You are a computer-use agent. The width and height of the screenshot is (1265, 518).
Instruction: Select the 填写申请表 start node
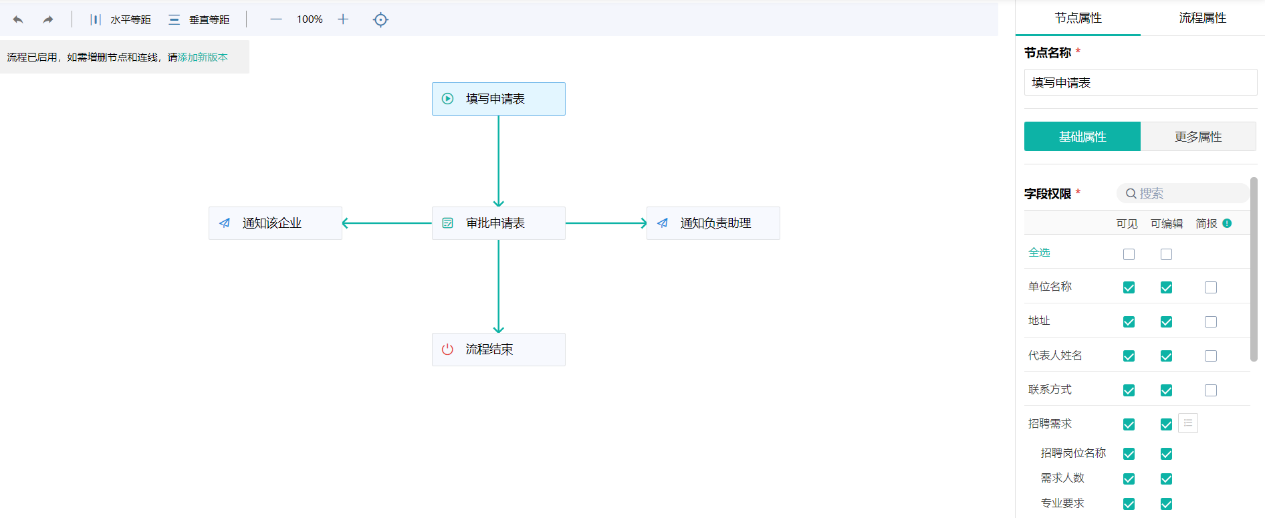[498, 99]
